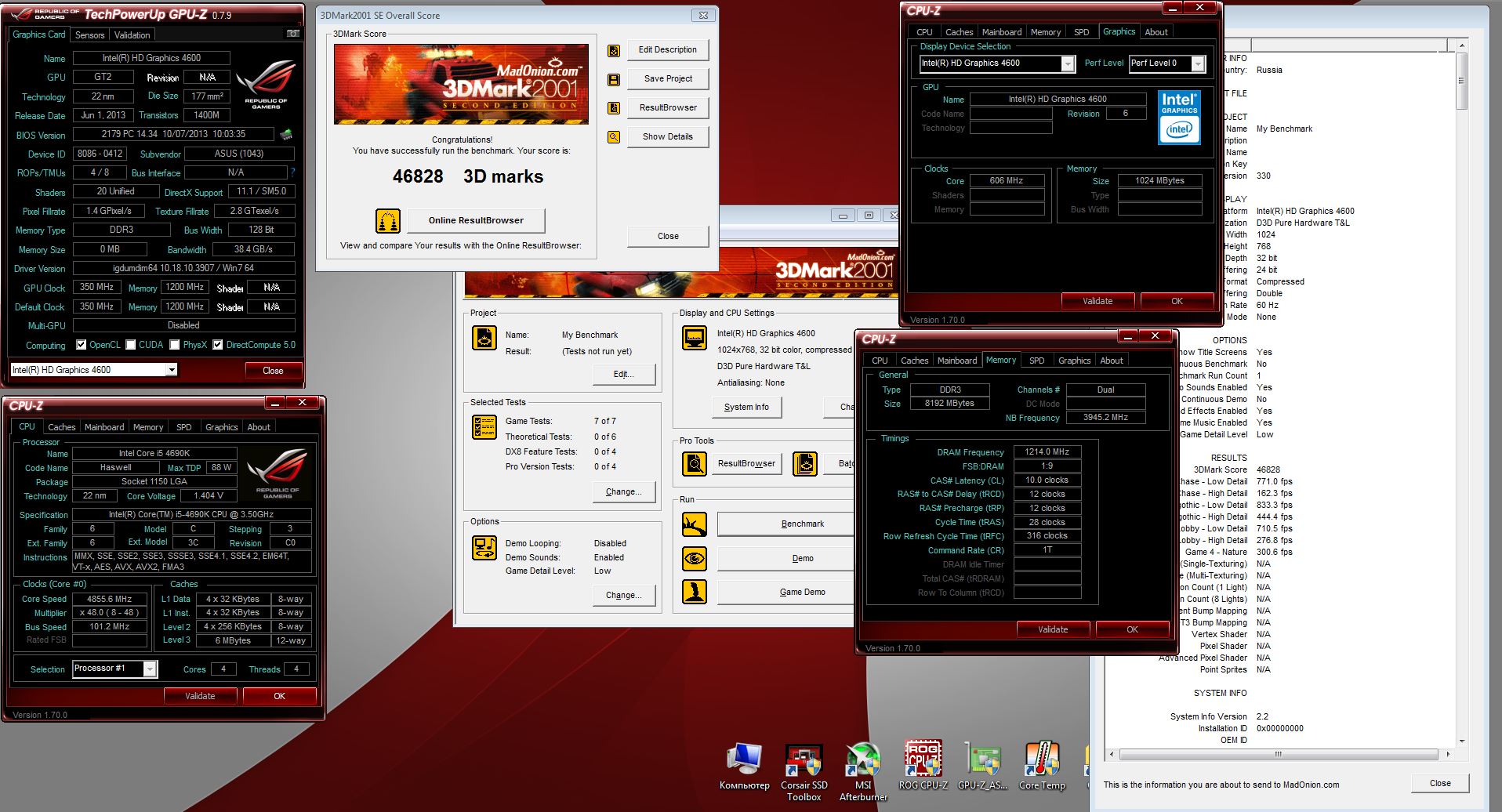
Task: Click the Options demo icon in 3DMark2001
Action: click(x=484, y=548)
